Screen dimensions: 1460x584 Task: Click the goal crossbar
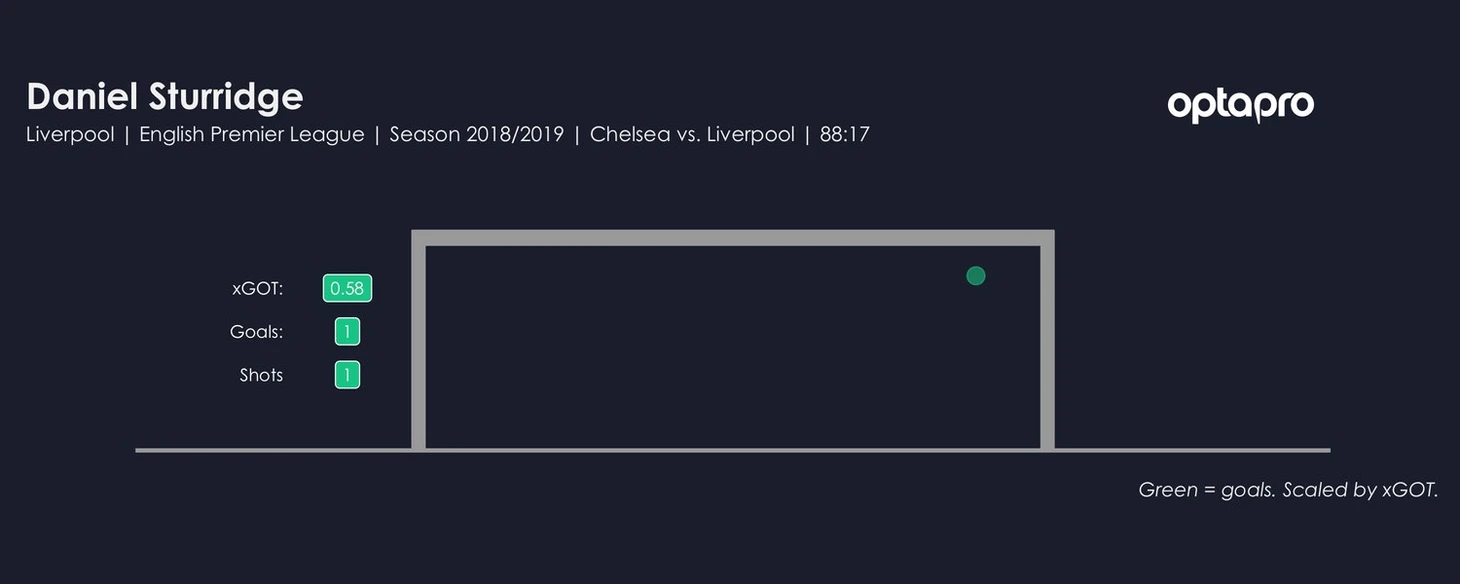(x=733, y=238)
